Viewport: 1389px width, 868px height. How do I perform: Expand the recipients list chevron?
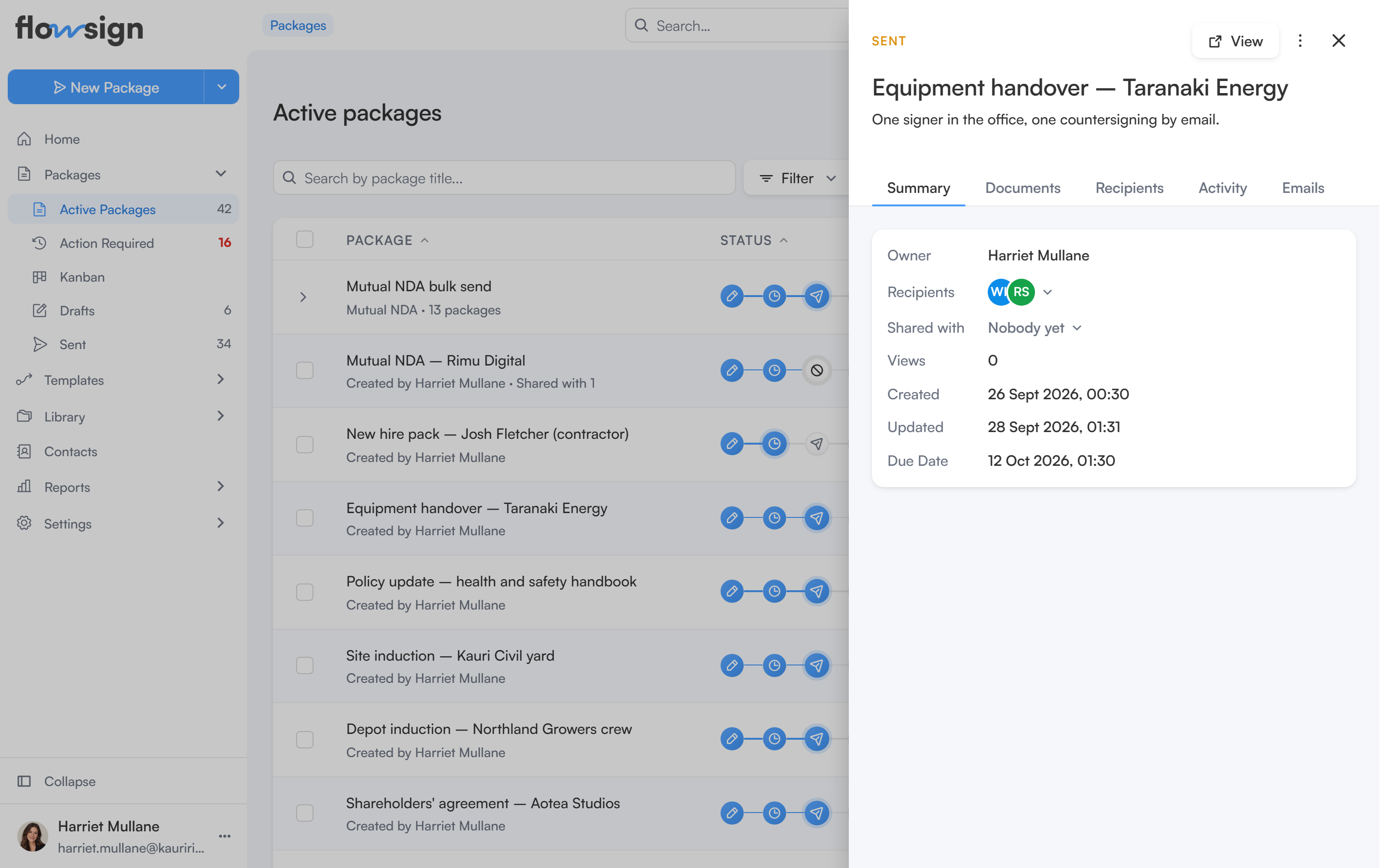click(x=1048, y=292)
